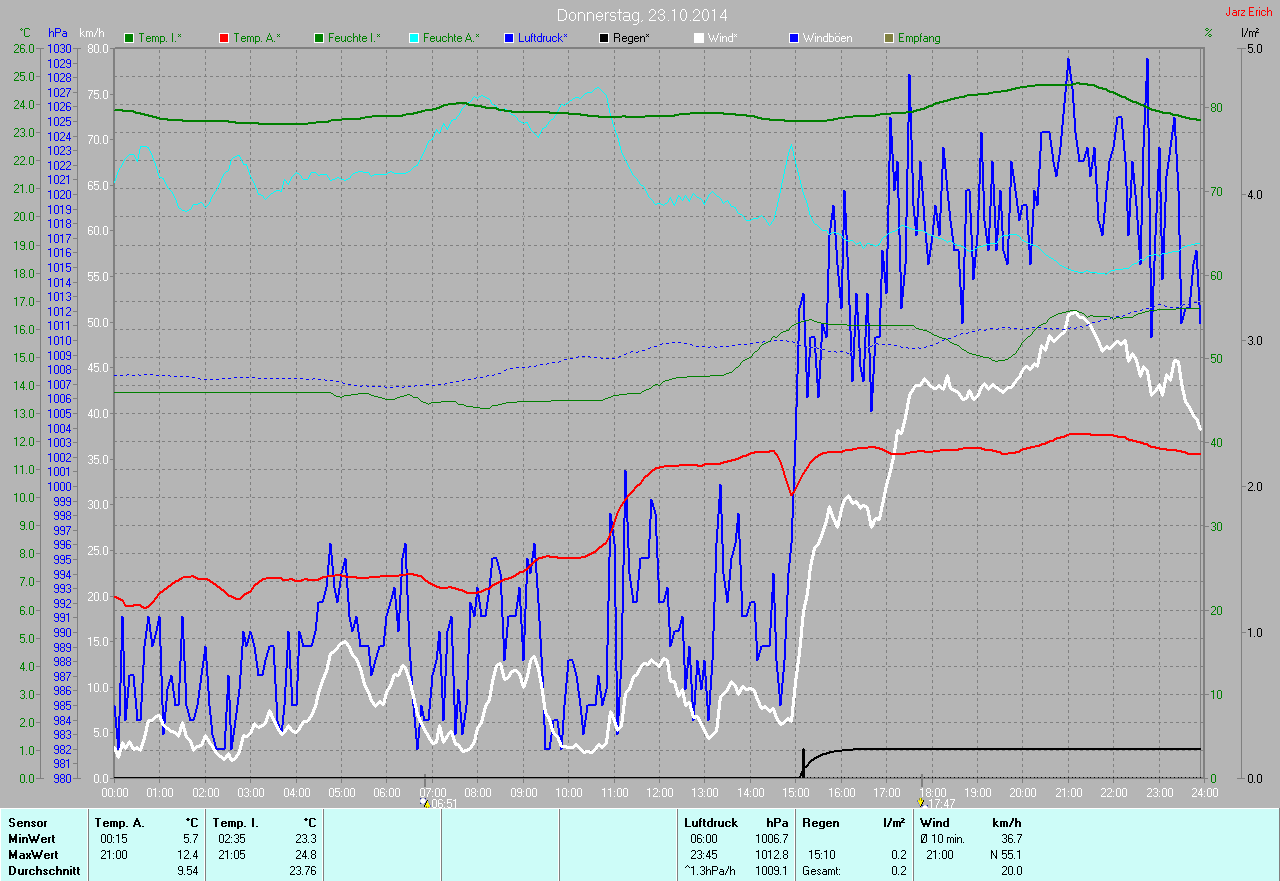Click the maximum indoor temperature value 24.8
Viewport: 1280px width, 881px height.
[x=304, y=855]
